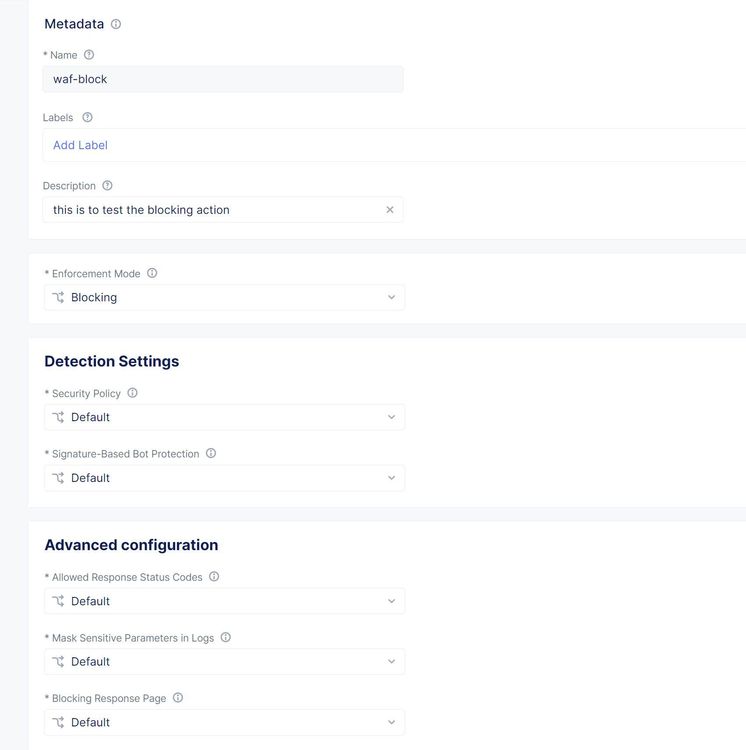Click the Name field containing waf-block
Viewport: 746px width, 750px height.
223,79
